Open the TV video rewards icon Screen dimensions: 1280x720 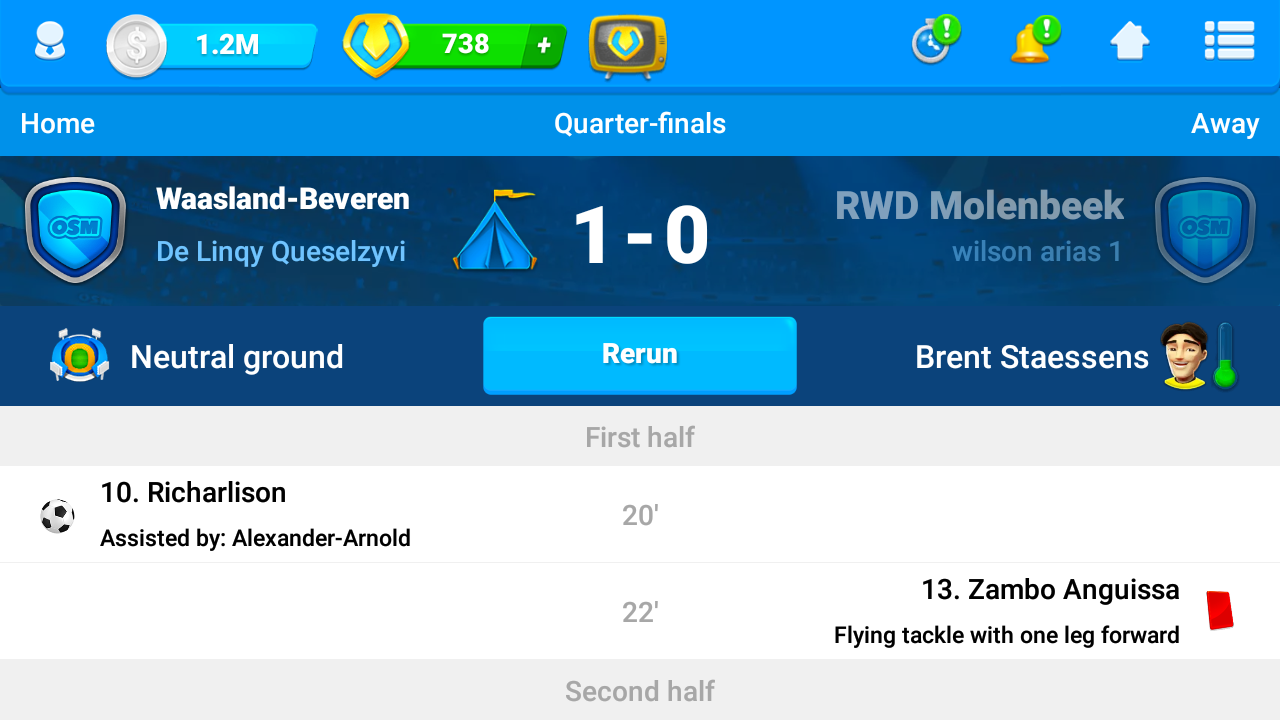(628, 46)
